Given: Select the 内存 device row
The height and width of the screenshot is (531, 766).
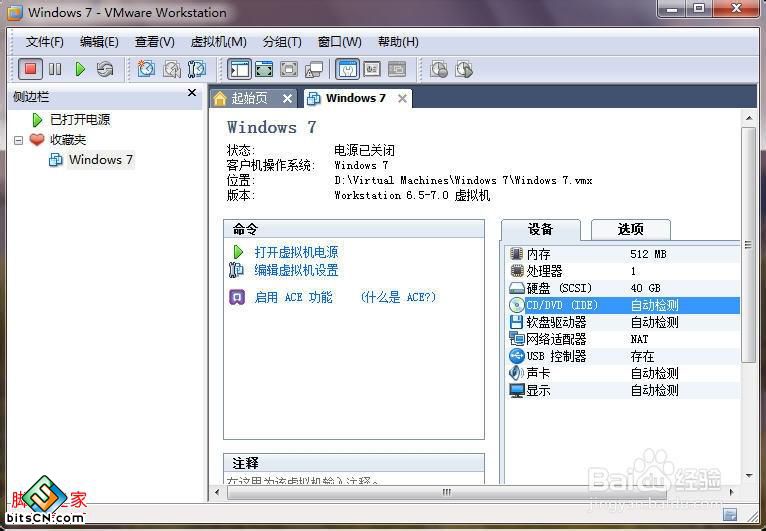Looking at the screenshot, I should tap(623, 254).
